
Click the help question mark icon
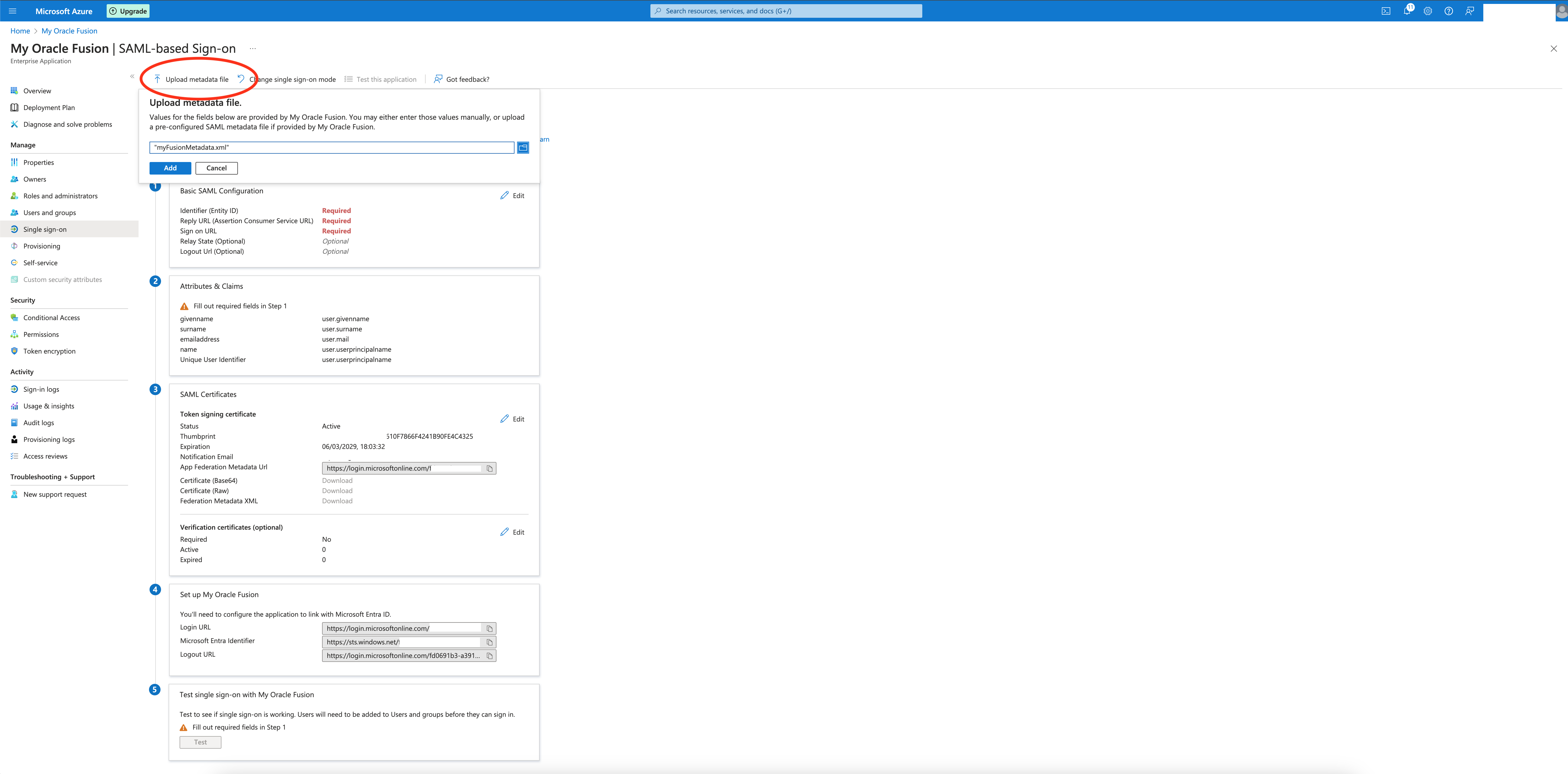1449,11
